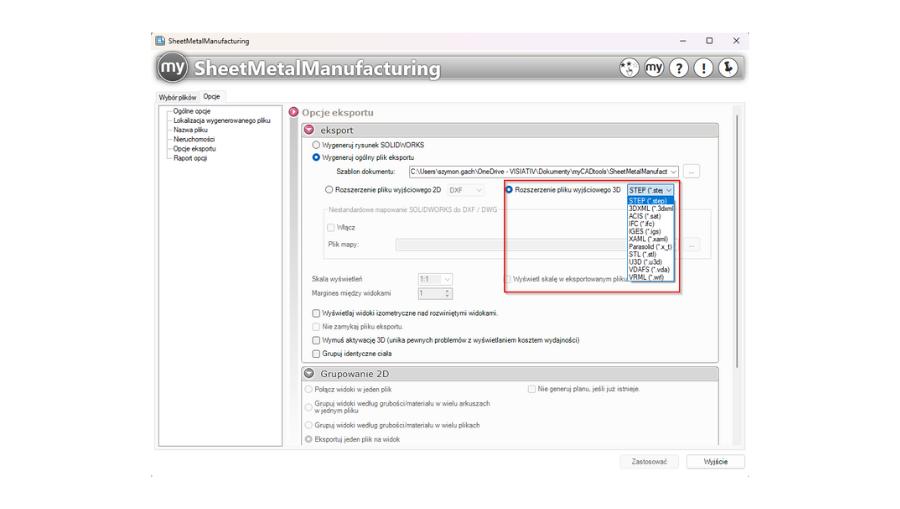900x509 pixels.
Task: Choose U3D (*.u3d) in the list
Action: (650, 262)
